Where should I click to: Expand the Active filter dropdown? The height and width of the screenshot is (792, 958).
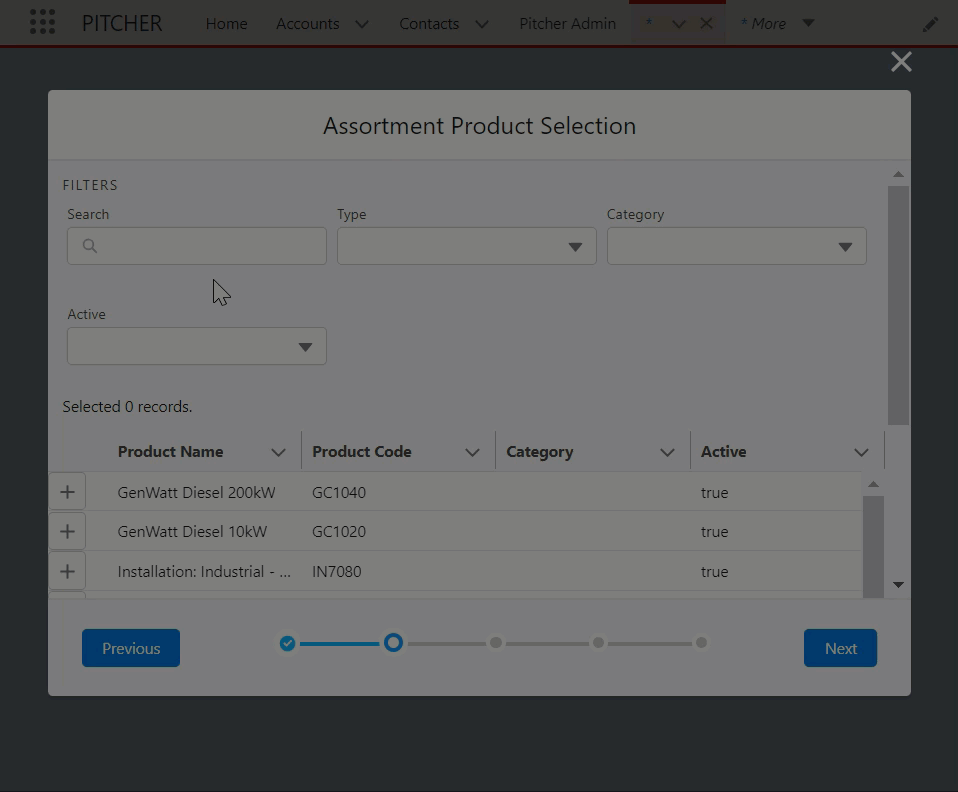[x=196, y=347]
